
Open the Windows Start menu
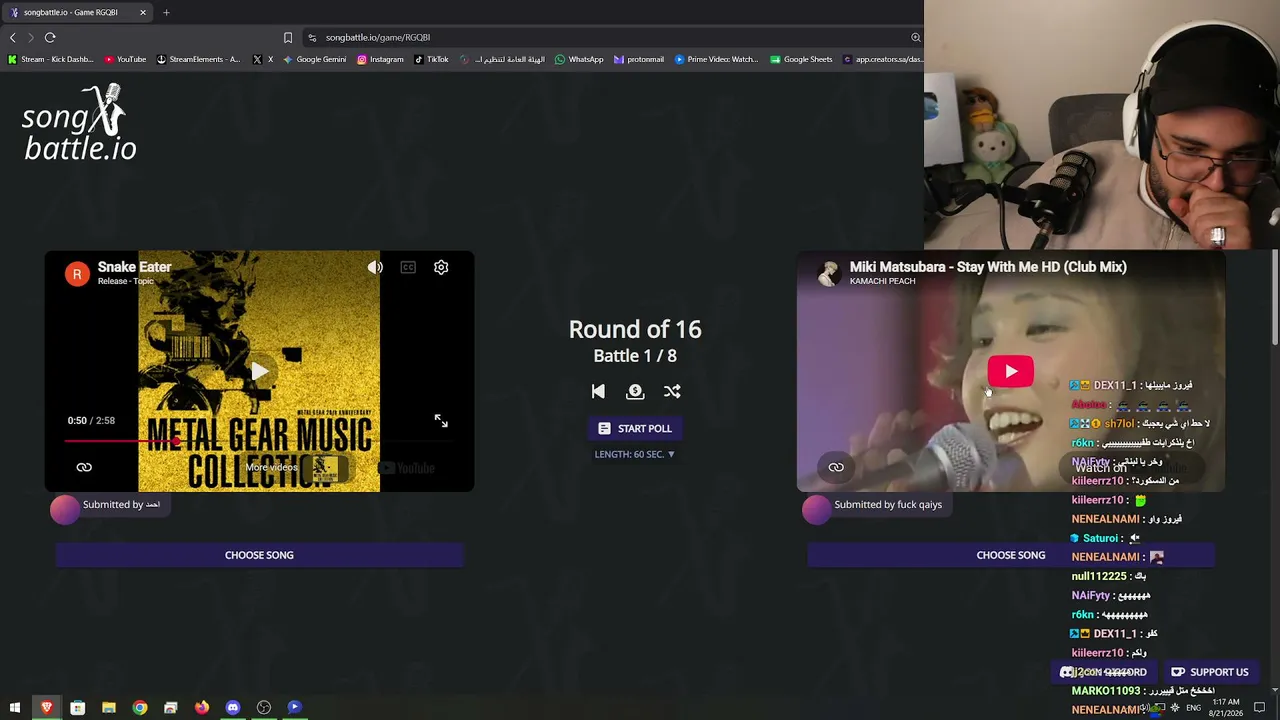[x=14, y=708]
